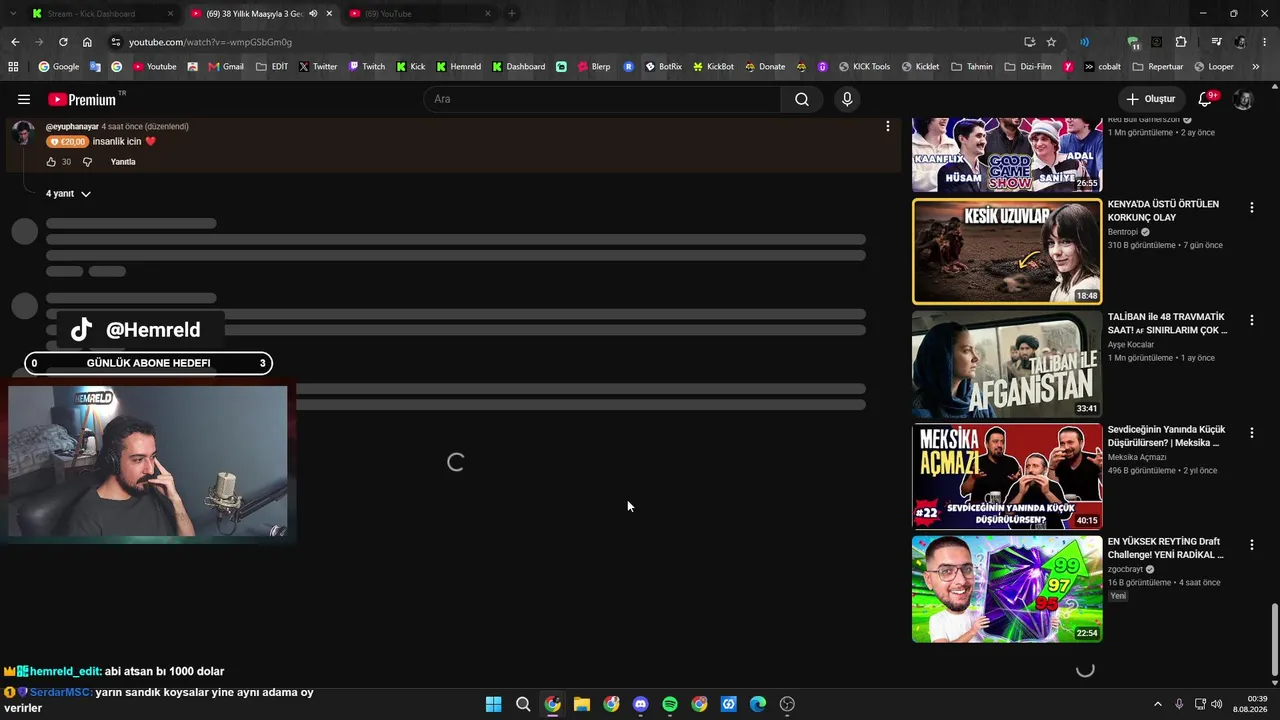This screenshot has width=1280, height=720.
Task: Open GOOD GAME SHOW video thumbnail
Action: pyautogui.click(x=1007, y=155)
